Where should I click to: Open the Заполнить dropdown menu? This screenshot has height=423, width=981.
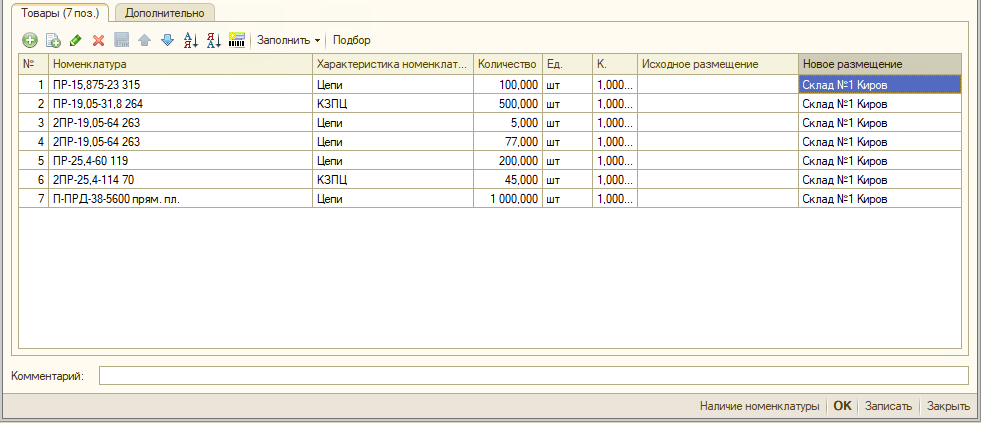pos(288,40)
